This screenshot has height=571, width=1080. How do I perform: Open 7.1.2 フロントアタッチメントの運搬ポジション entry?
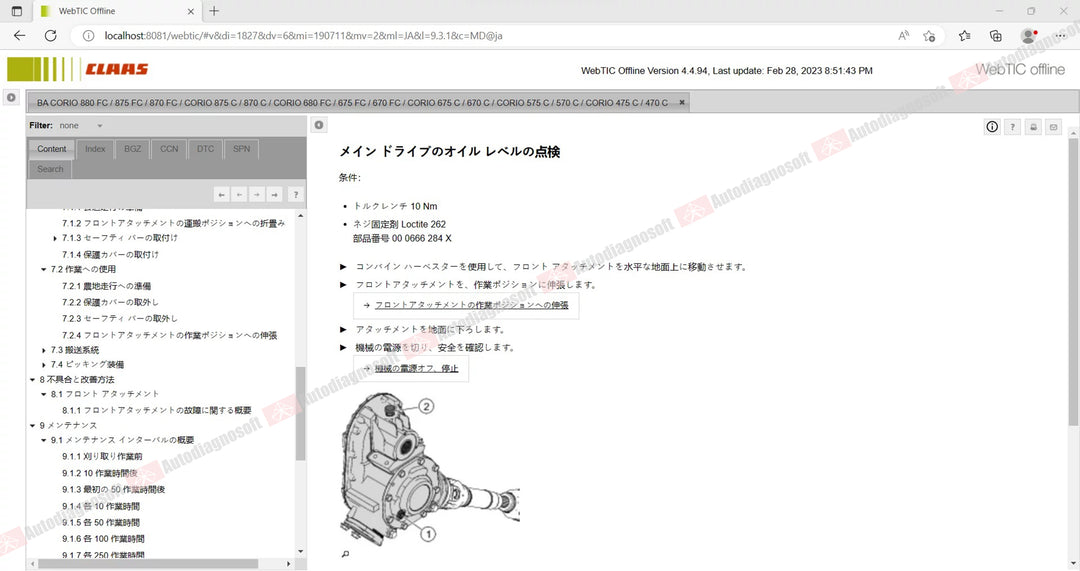click(x=173, y=223)
